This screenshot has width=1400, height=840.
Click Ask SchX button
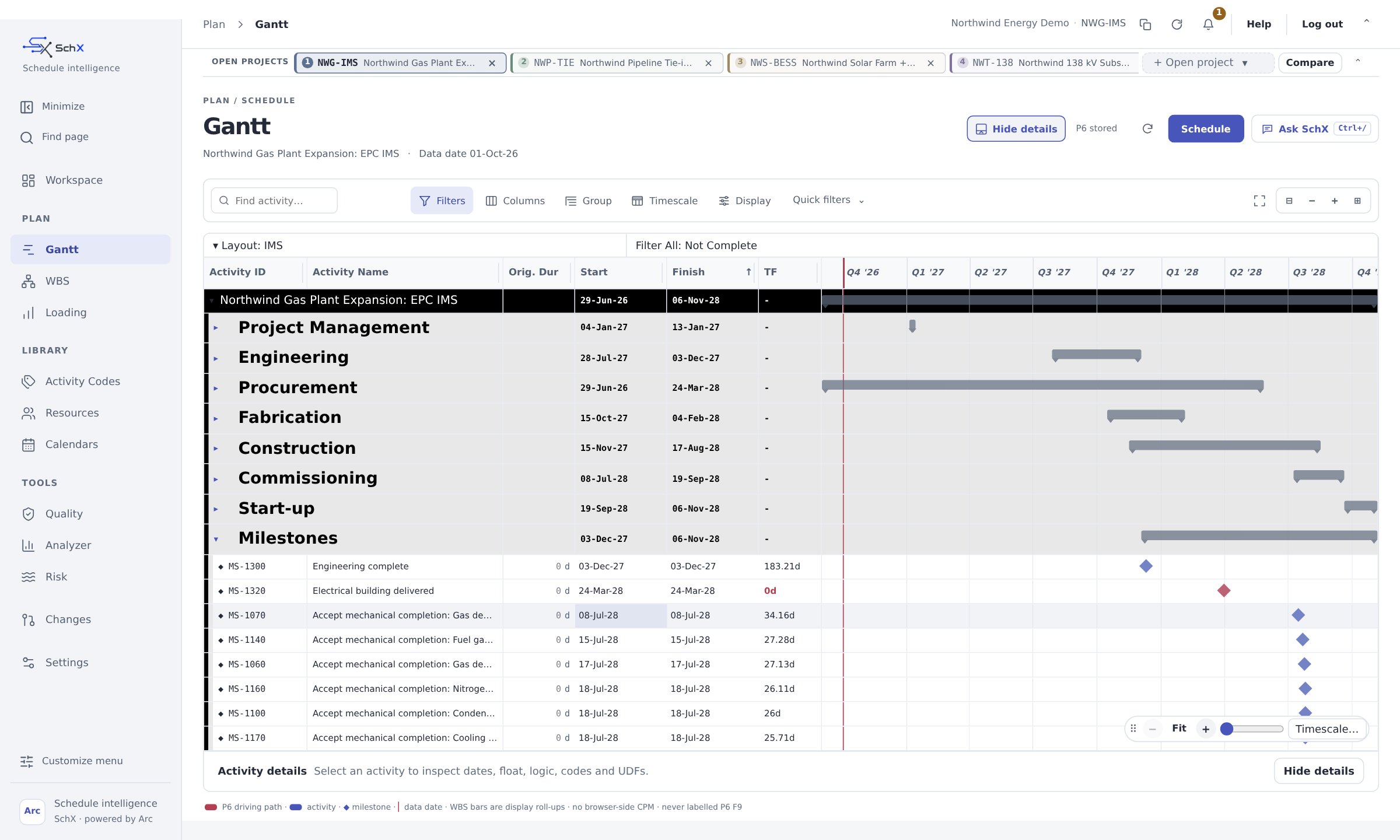point(1315,129)
